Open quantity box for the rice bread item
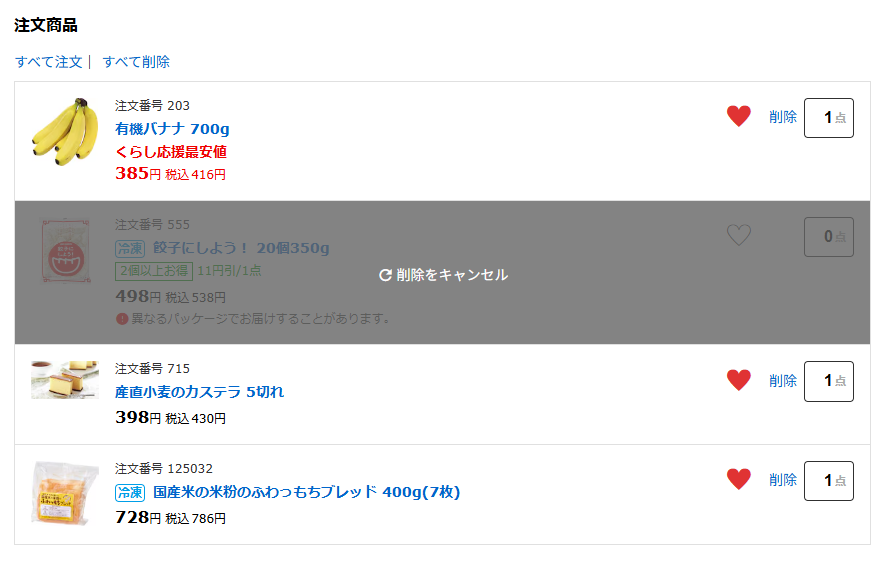 (828, 481)
